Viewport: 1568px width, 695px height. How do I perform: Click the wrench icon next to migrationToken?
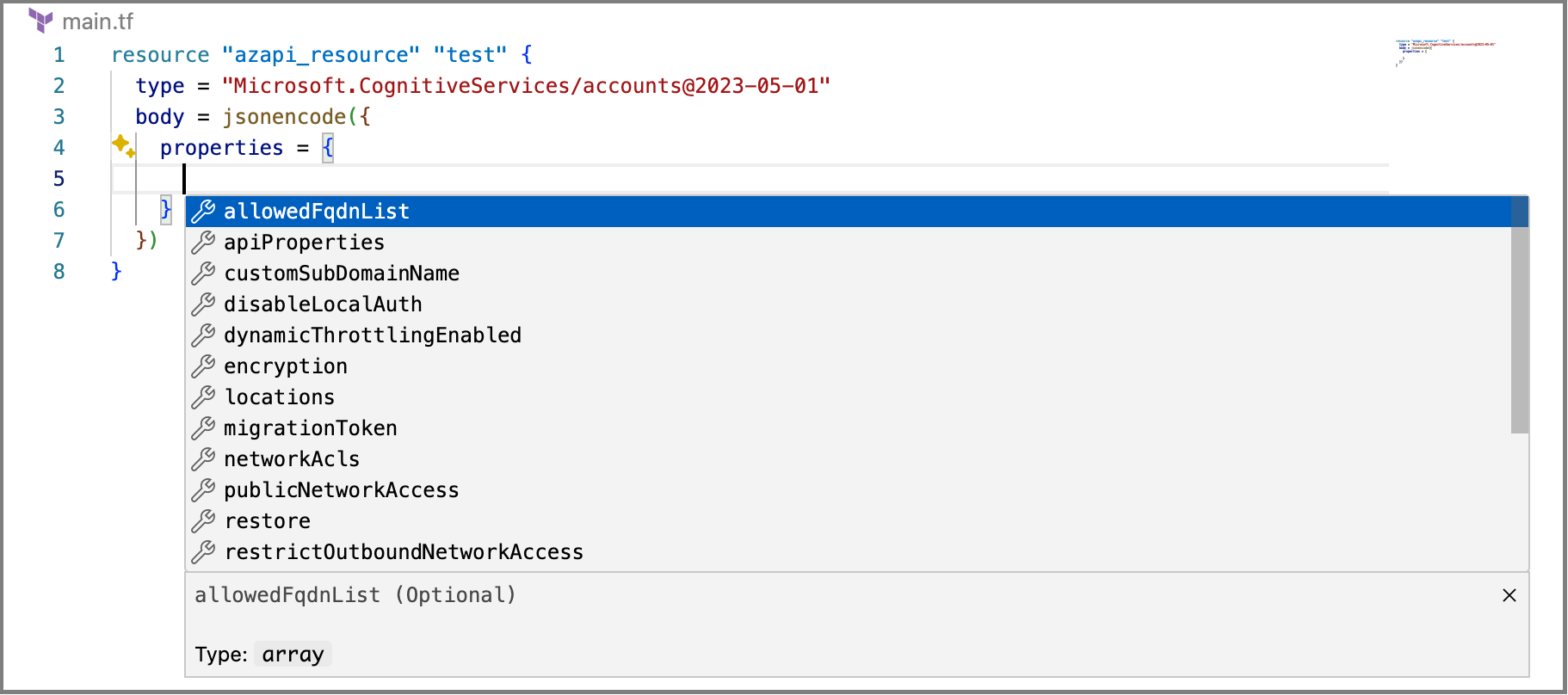(x=203, y=427)
